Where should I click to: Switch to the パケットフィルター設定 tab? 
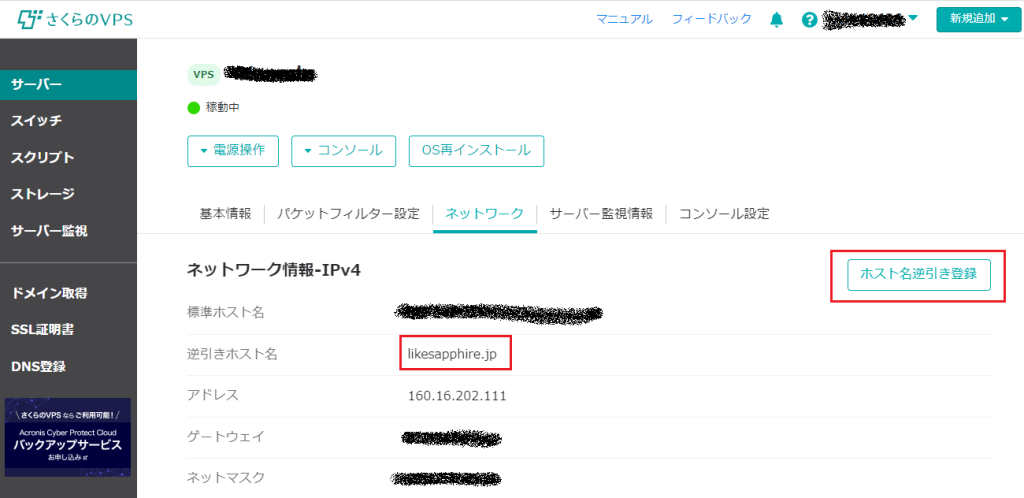click(348, 214)
